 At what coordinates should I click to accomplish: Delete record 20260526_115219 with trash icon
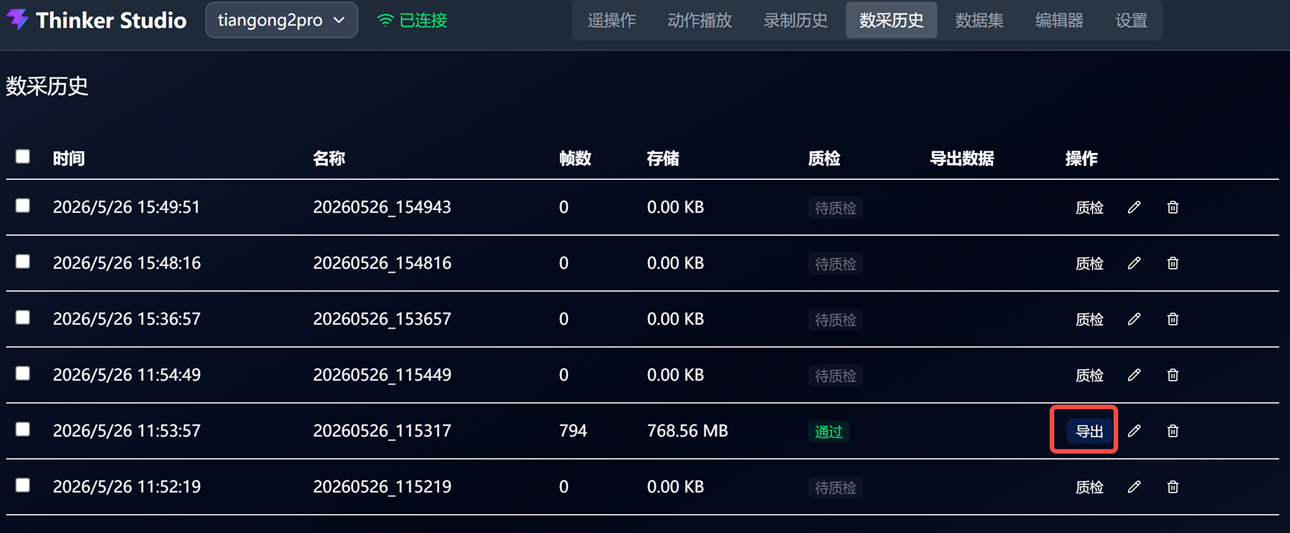click(x=1173, y=487)
